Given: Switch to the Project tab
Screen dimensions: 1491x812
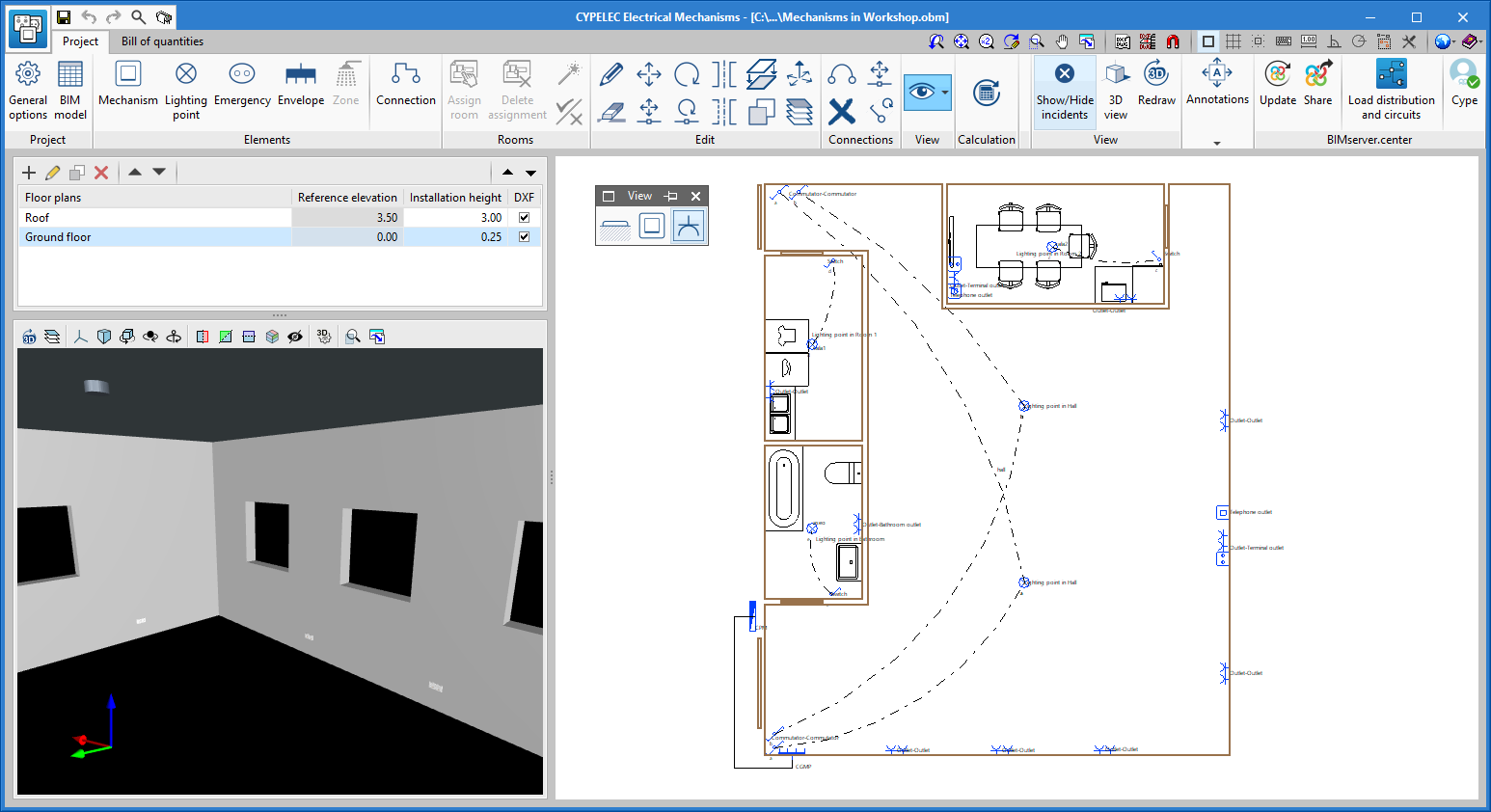Looking at the screenshot, I should (80, 41).
